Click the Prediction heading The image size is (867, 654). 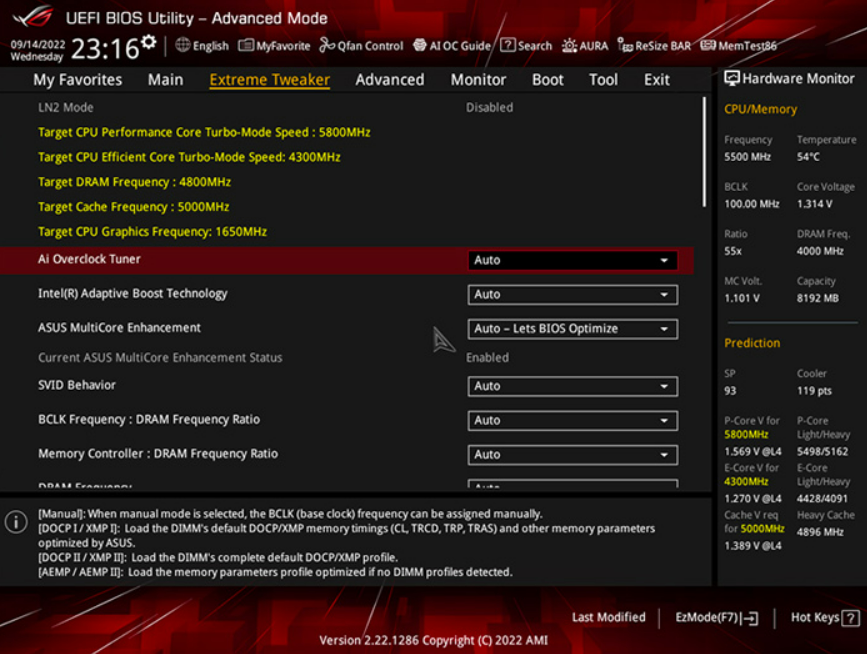(752, 343)
